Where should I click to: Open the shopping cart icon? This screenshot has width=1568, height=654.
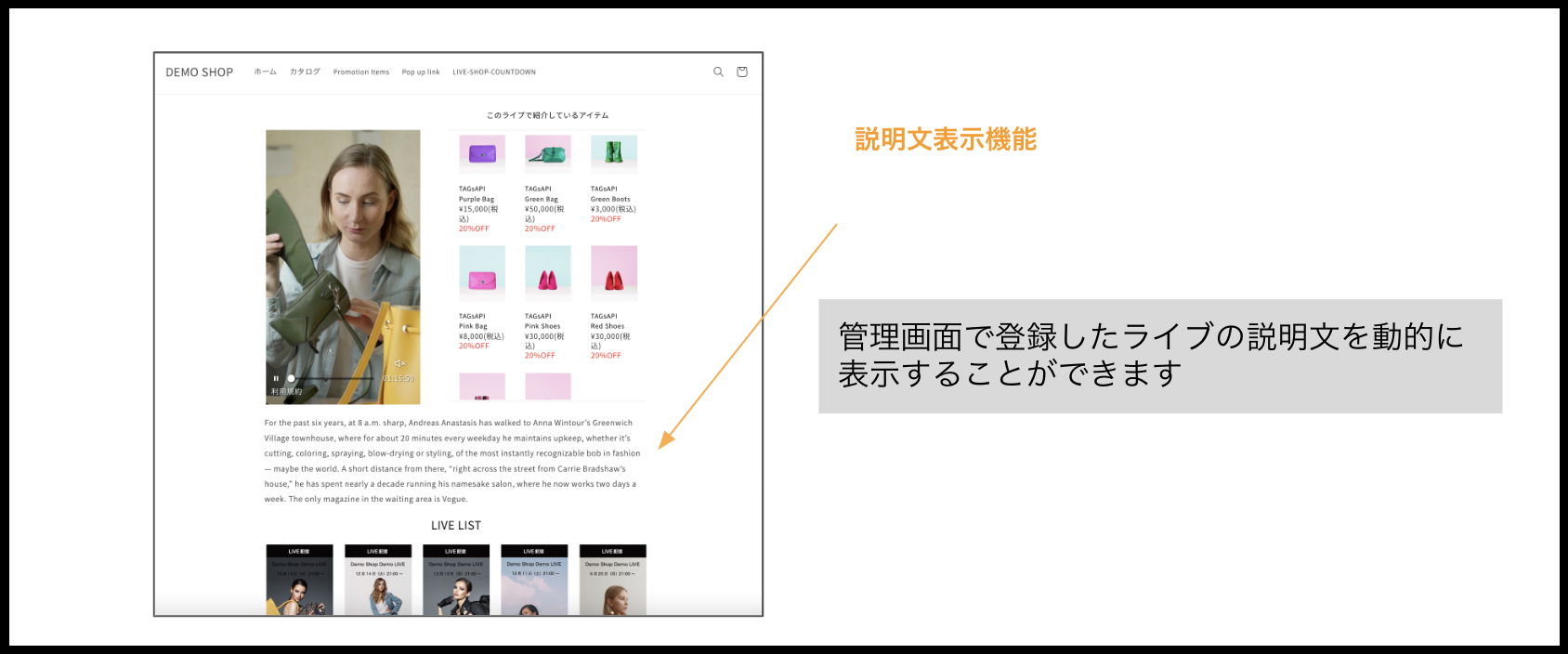click(x=741, y=72)
